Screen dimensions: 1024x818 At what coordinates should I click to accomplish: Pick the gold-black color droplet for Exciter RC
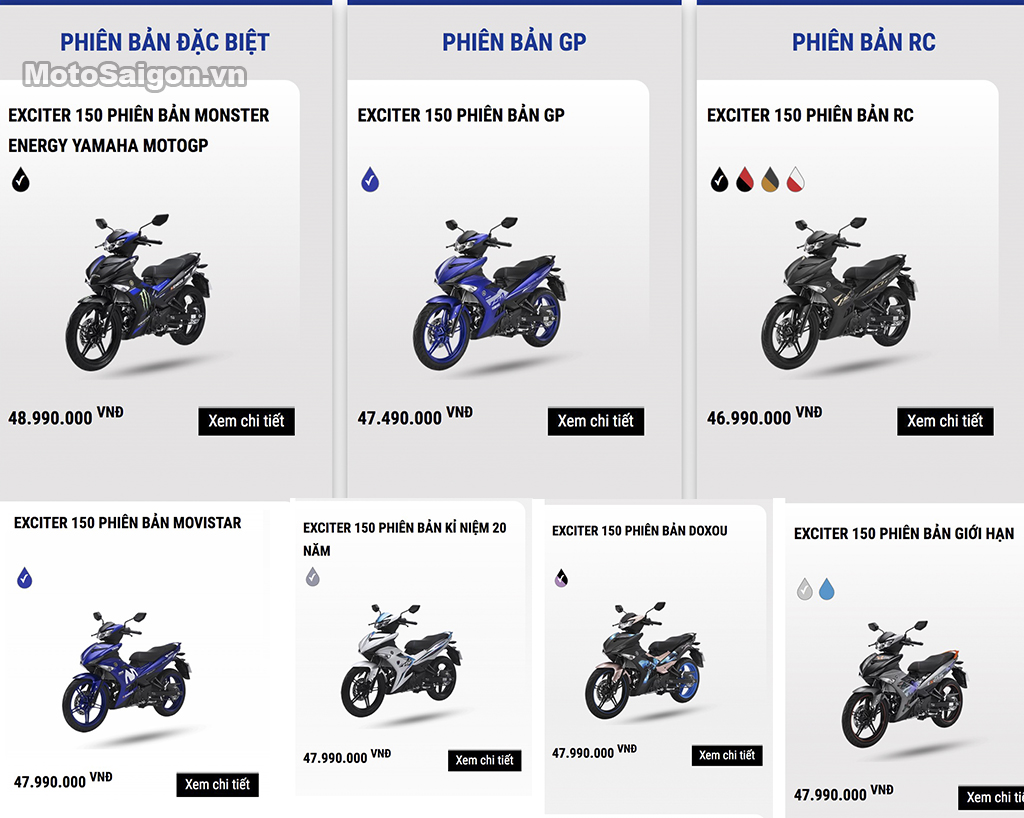tap(770, 180)
